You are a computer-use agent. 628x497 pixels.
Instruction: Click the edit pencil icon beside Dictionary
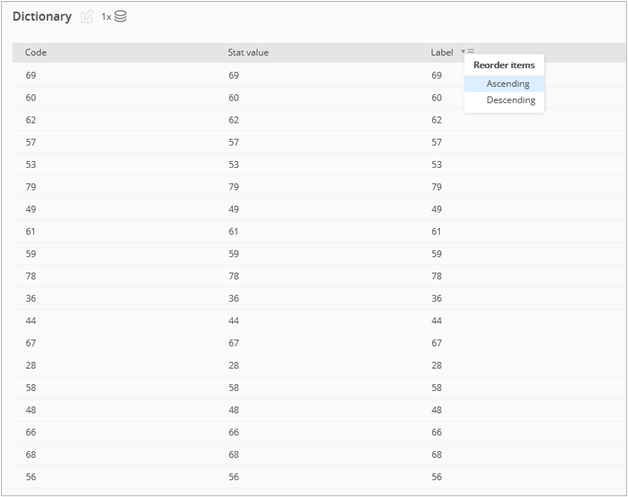[x=87, y=16]
